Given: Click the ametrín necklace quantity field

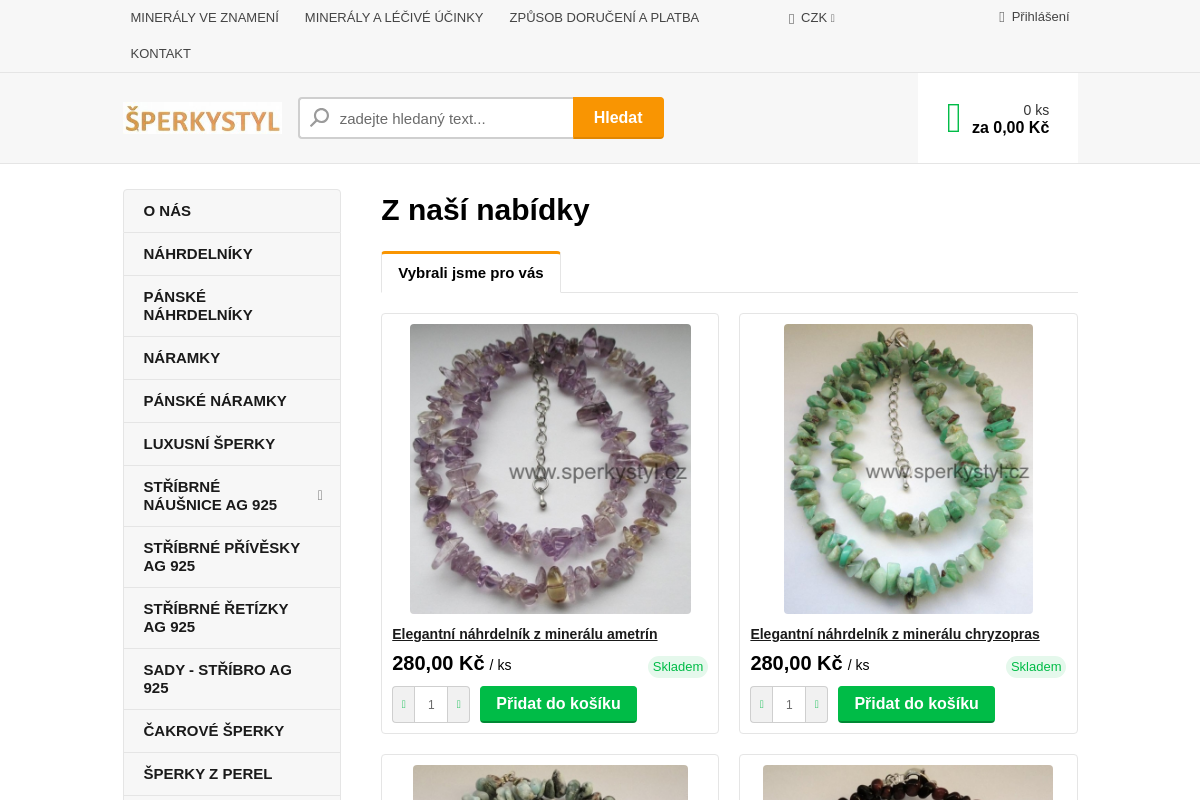Looking at the screenshot, I should (x=431, y=704).
